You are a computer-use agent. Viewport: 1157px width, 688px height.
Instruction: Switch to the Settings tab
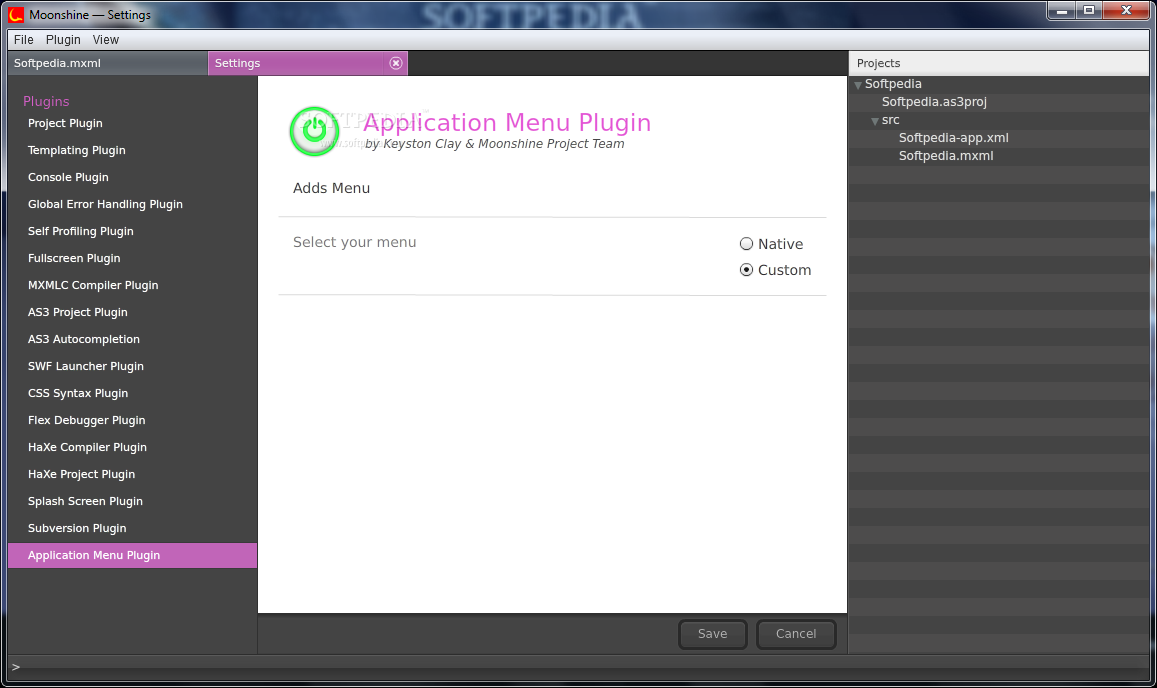[308, 63]
